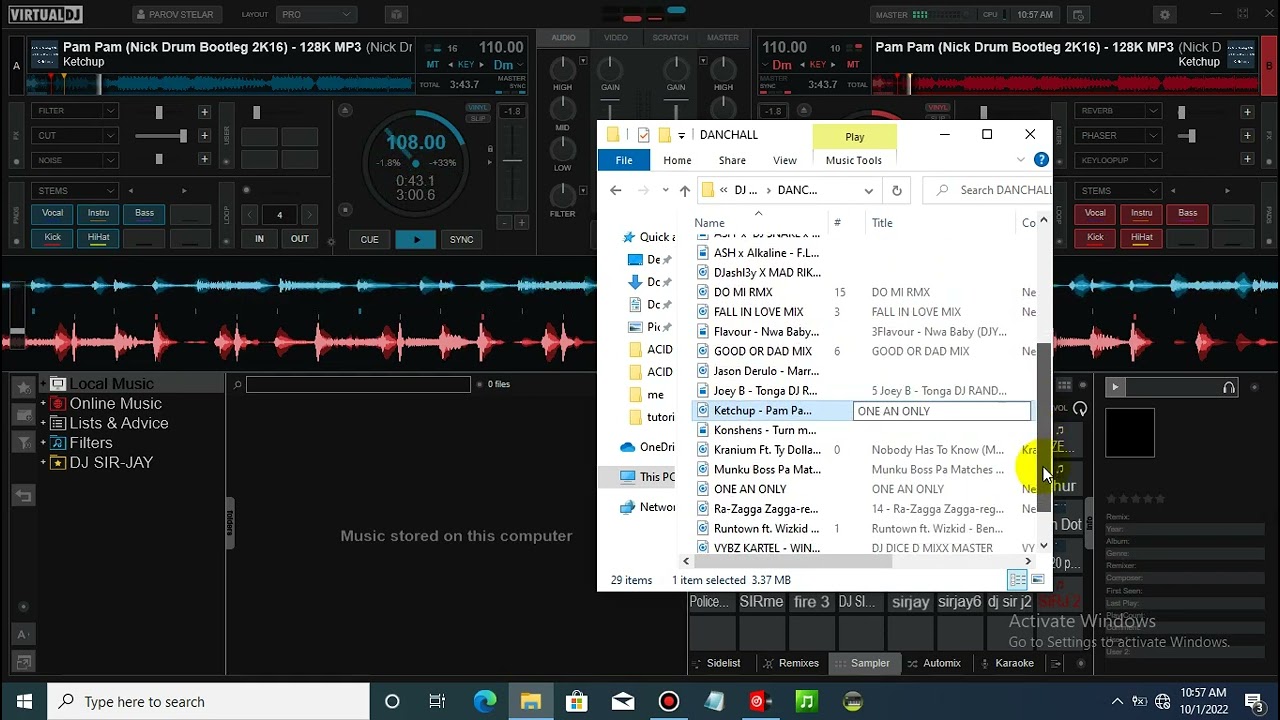Toggle deck B HiHat stem pad
1280x720 pixels.
tap(1141, 238)
